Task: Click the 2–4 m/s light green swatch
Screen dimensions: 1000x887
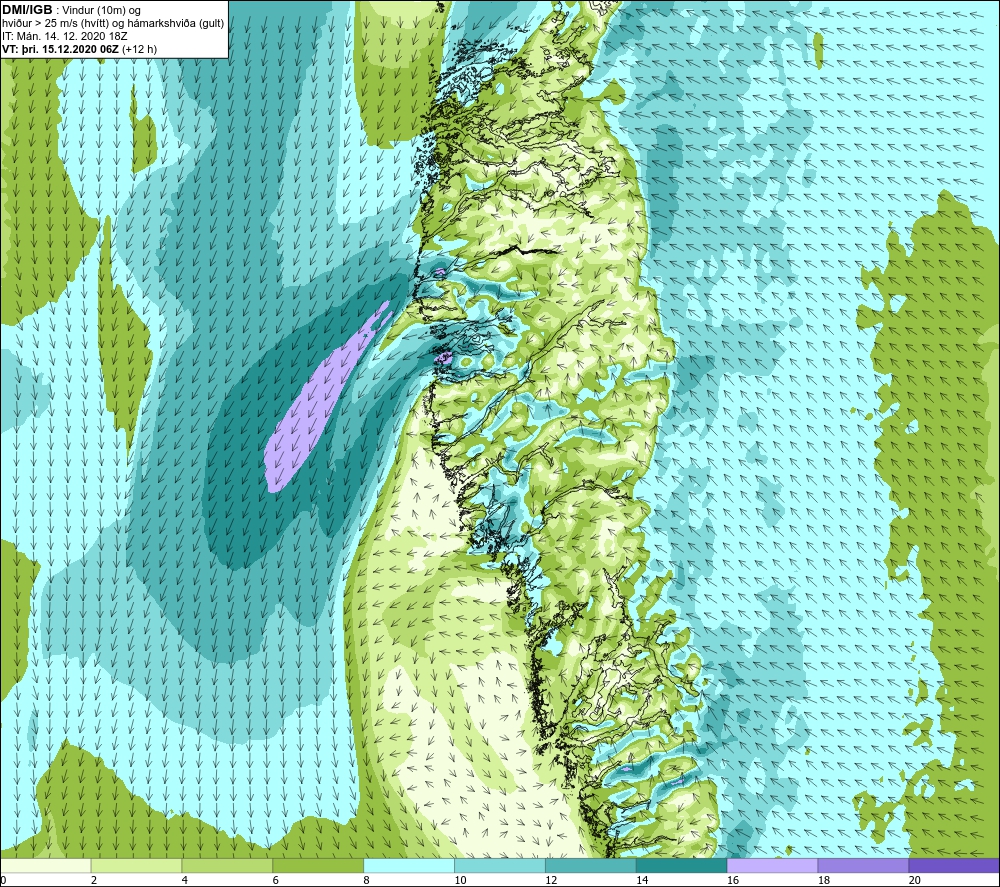Action: 136,865
